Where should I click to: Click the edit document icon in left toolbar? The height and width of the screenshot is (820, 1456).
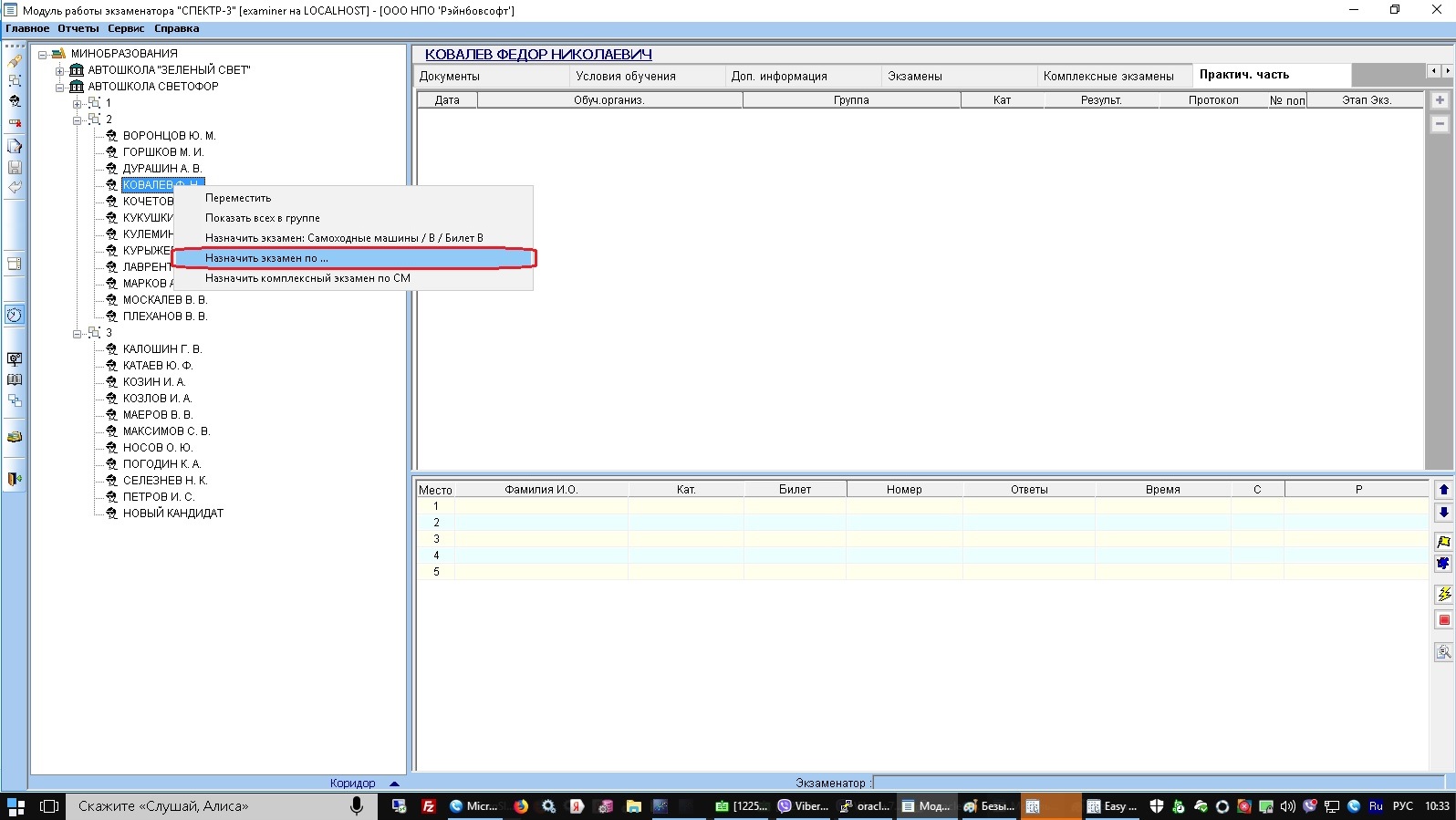pos(15,146)
